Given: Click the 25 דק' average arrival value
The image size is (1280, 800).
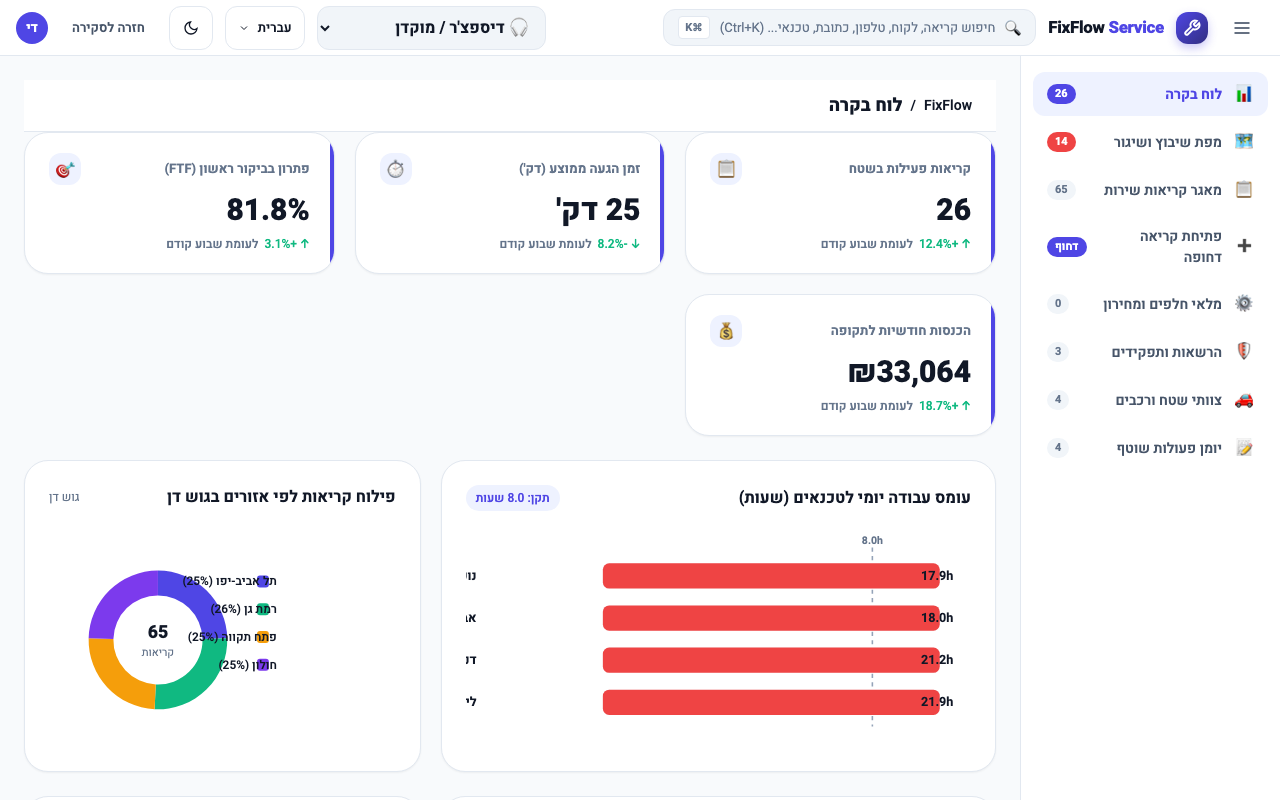Looking at the screenshot, I should (x=597, y=210).
